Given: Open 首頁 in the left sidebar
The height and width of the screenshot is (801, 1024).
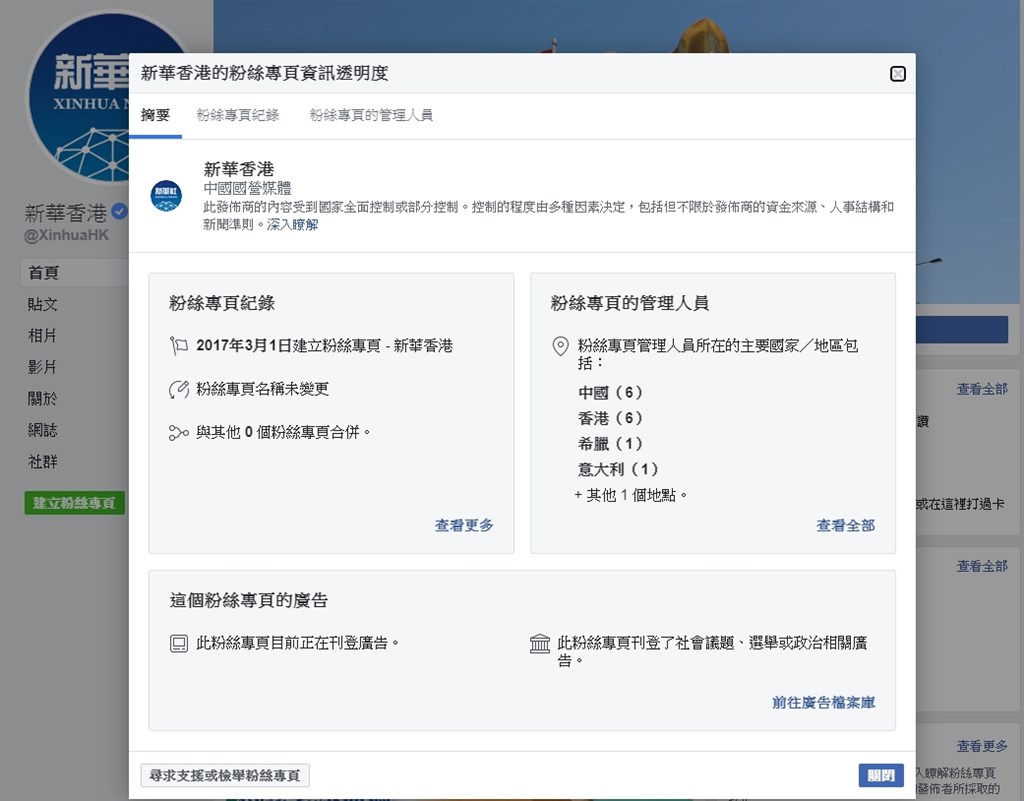Looking at the screenshot, I should coord(44,273).
